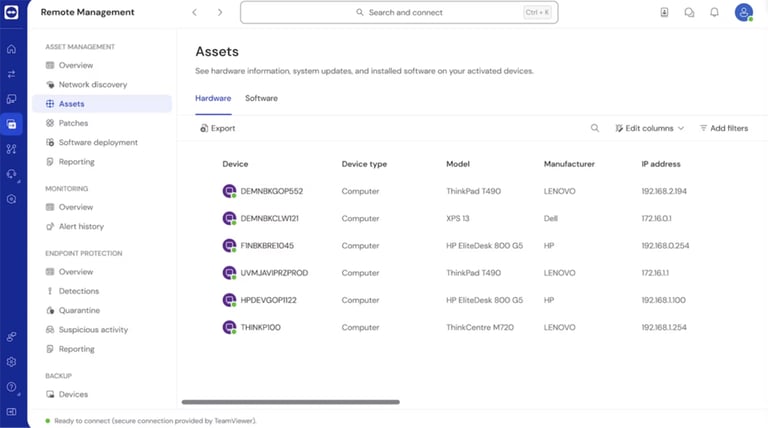Click the DEMNBKGOP552 device icon
Screen dimensions: 768x428
[229, 191]
